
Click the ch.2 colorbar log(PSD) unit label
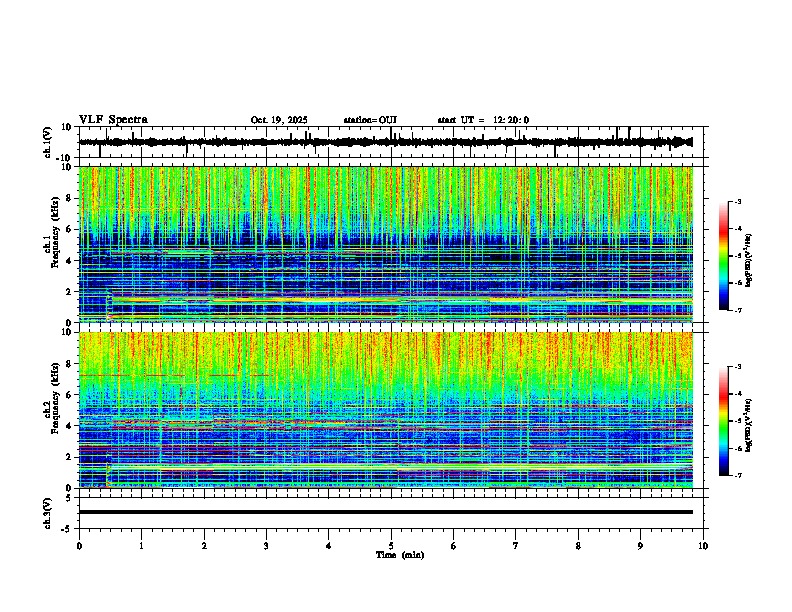click(749, 425)
